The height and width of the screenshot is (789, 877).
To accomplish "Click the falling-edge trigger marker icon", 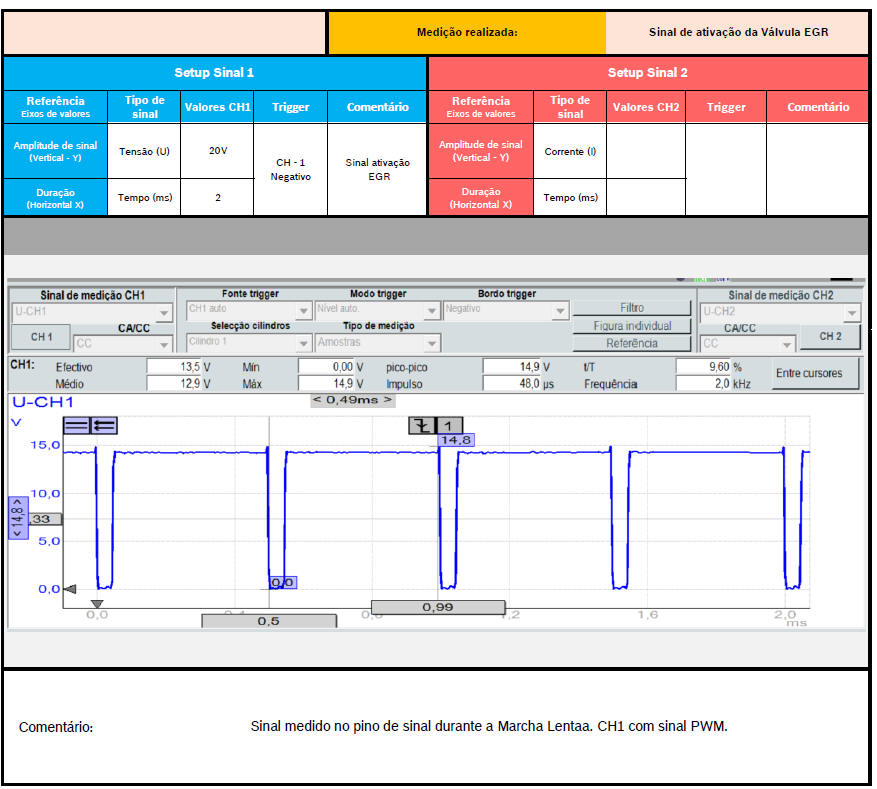I will (x=420, y=425).
